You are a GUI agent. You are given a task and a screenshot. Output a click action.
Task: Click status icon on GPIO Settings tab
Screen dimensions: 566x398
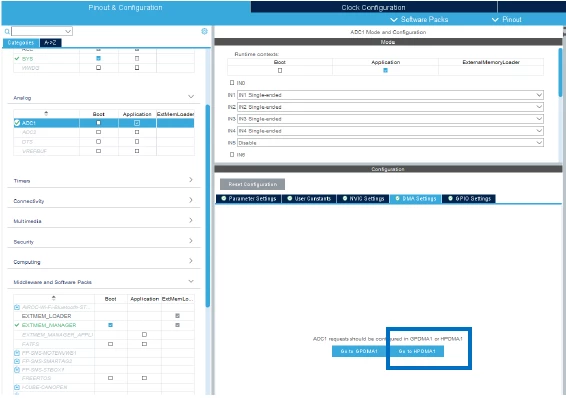[450, 198]
